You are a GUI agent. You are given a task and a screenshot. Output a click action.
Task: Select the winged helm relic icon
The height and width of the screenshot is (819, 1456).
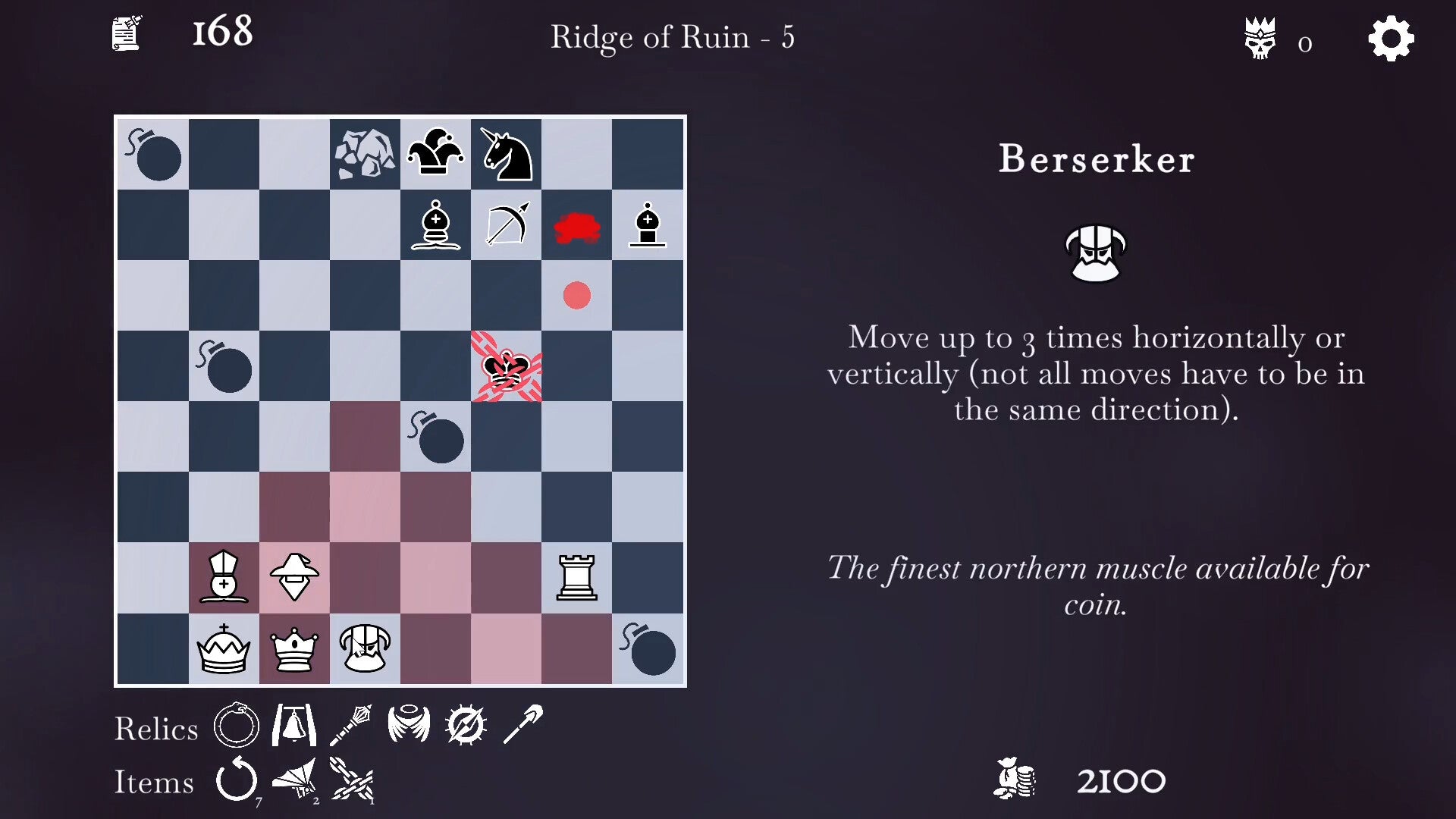[408, 724]
